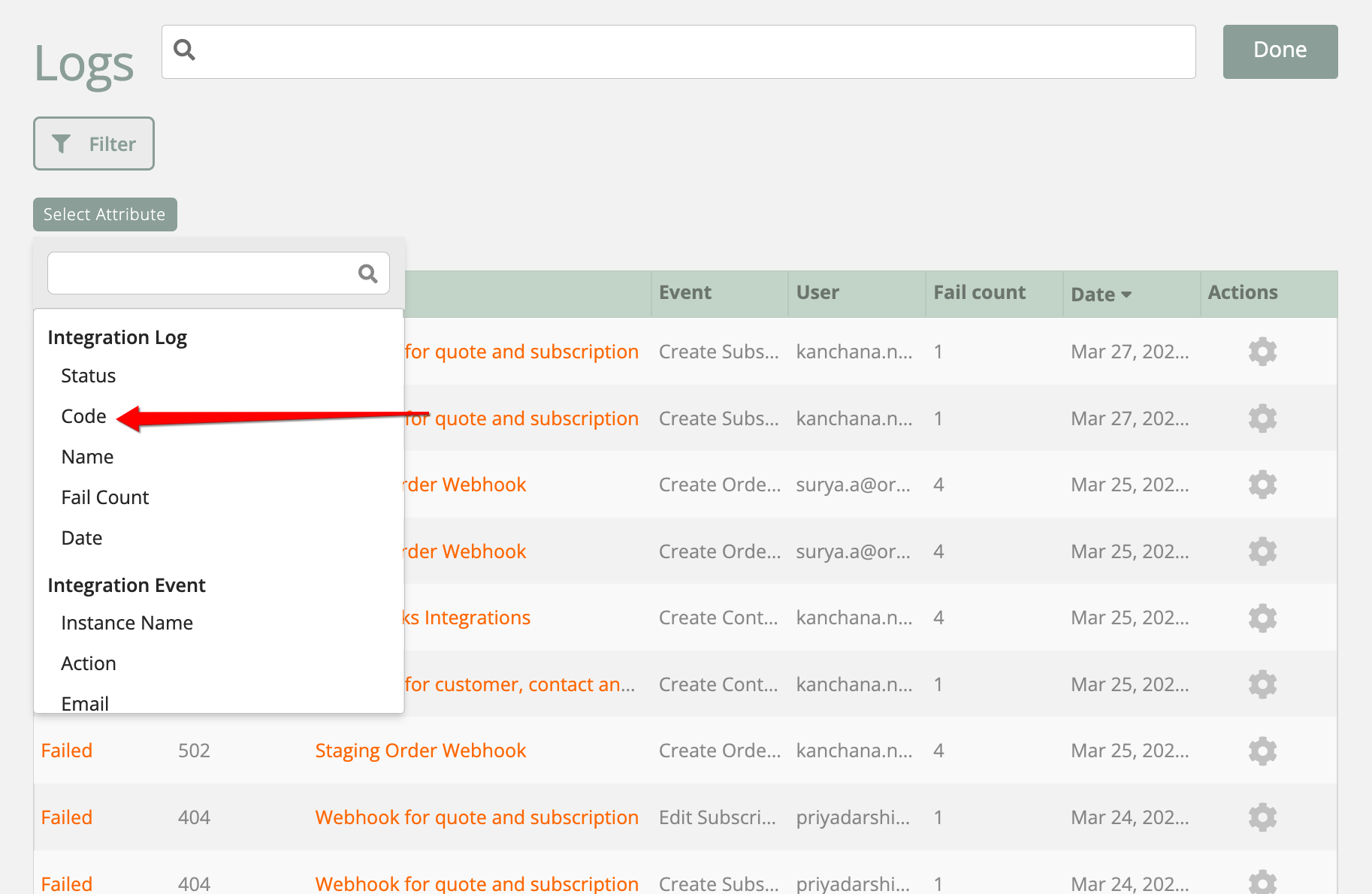Open 'ks Integrations' log link

pyautogui.click(x=467, y=618)
